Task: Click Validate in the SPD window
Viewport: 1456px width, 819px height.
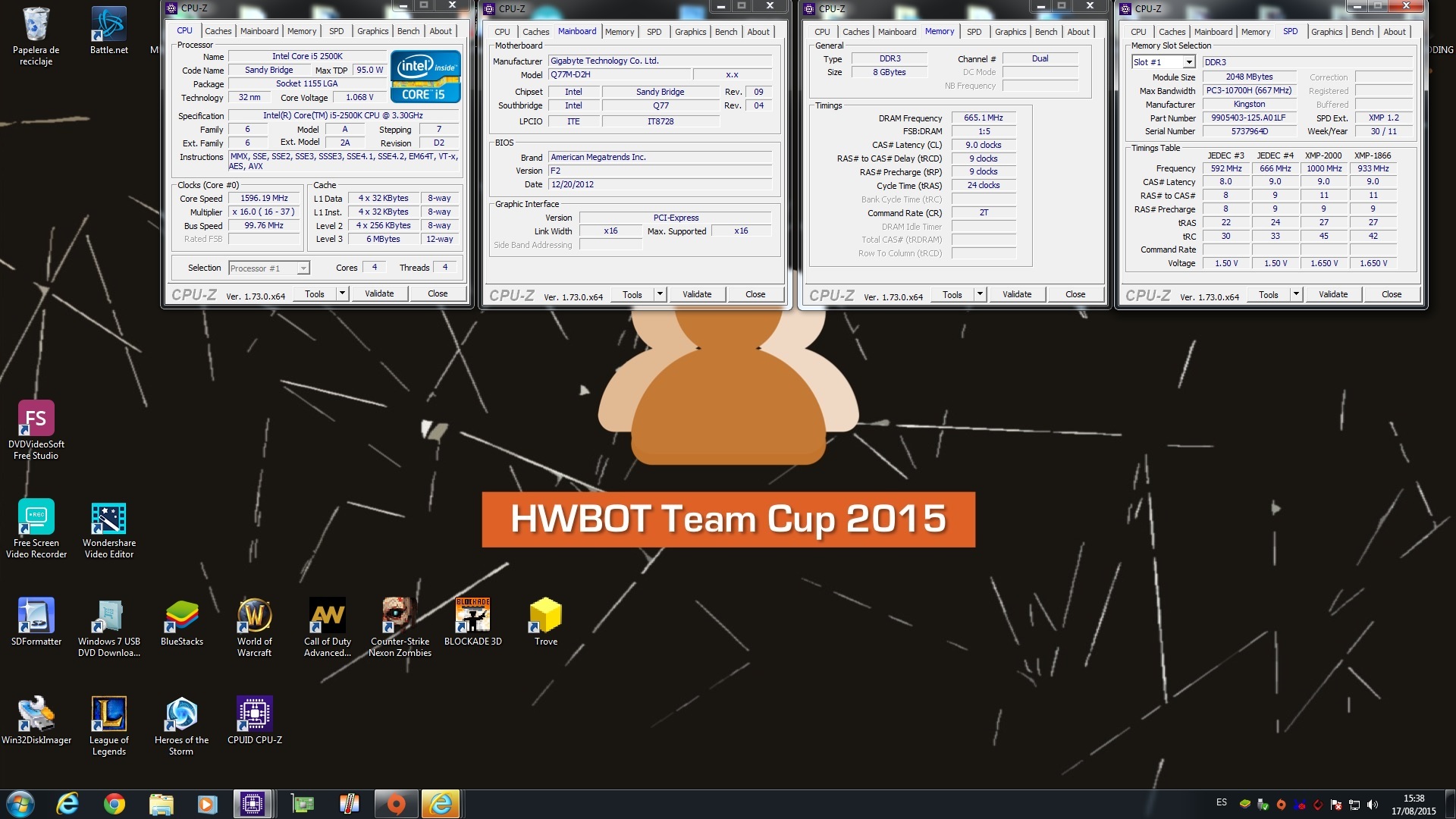Action: point(1333,294)
